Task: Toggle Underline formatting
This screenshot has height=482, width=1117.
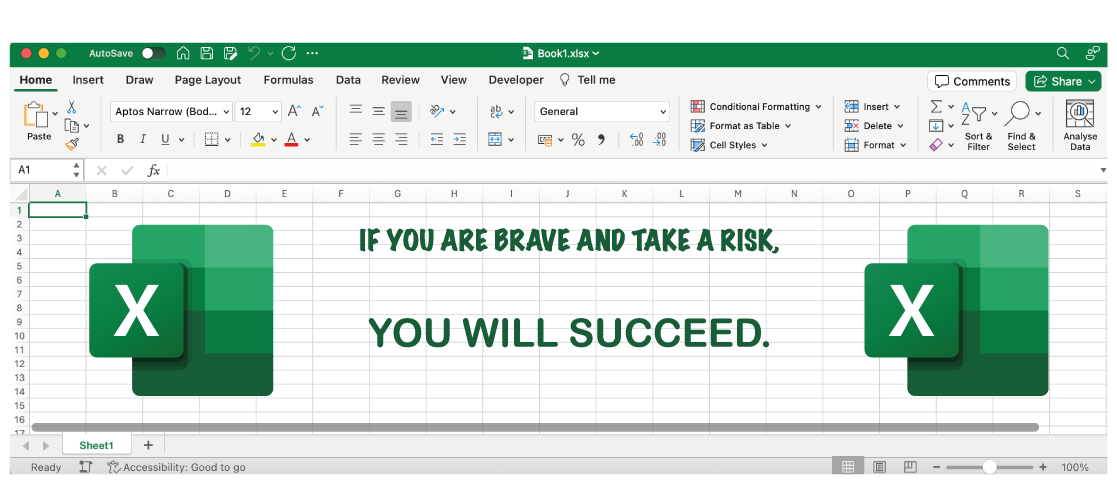Action: [x=165, y=140]
